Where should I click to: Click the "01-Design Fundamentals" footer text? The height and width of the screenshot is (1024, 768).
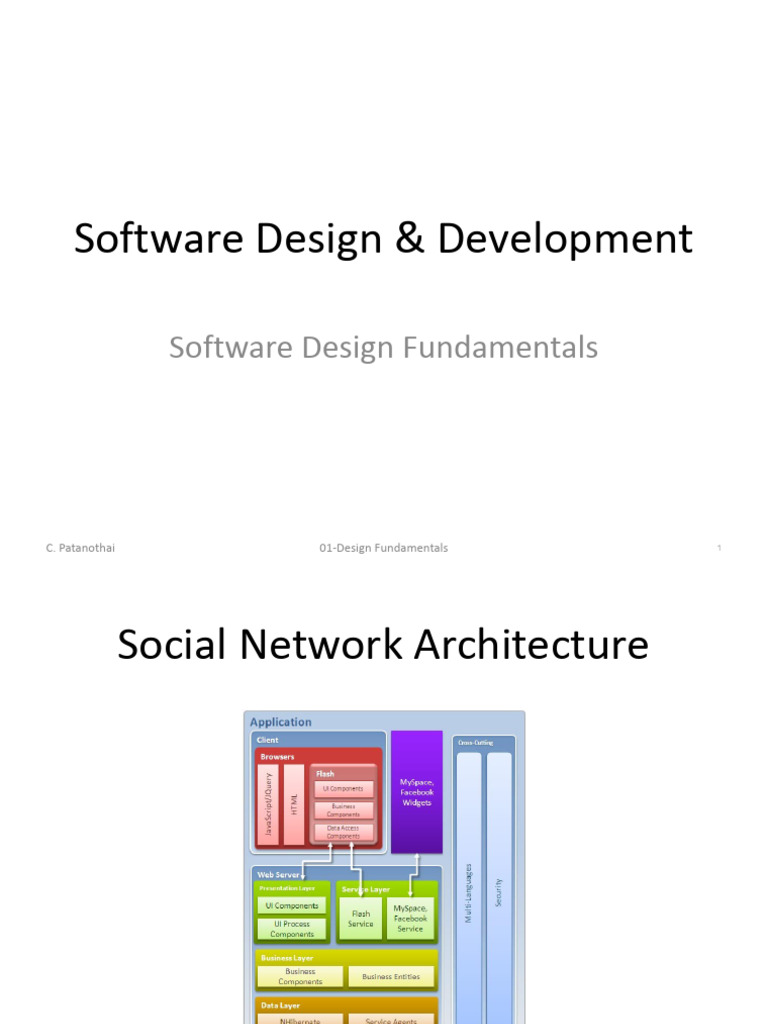[383, 548]
